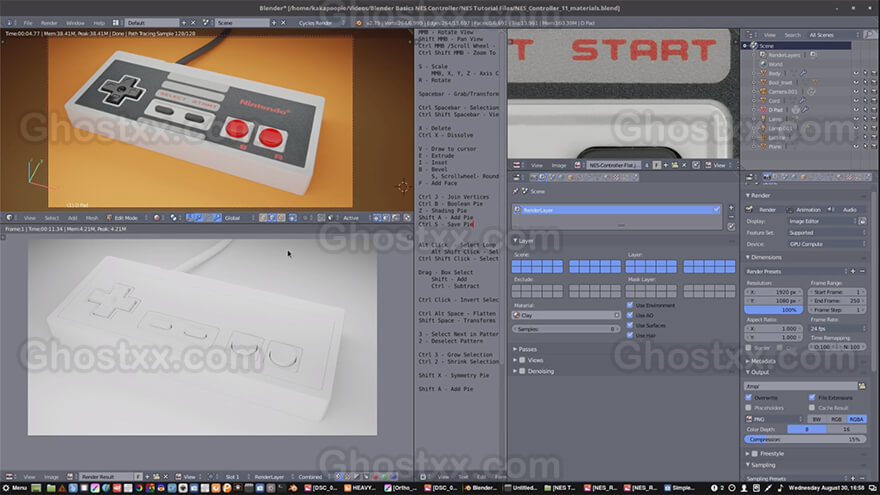The width and height of the screenshot is (880, 495).
Task: Click the Plane object icon in the outliner
Action: click(763, 146)
